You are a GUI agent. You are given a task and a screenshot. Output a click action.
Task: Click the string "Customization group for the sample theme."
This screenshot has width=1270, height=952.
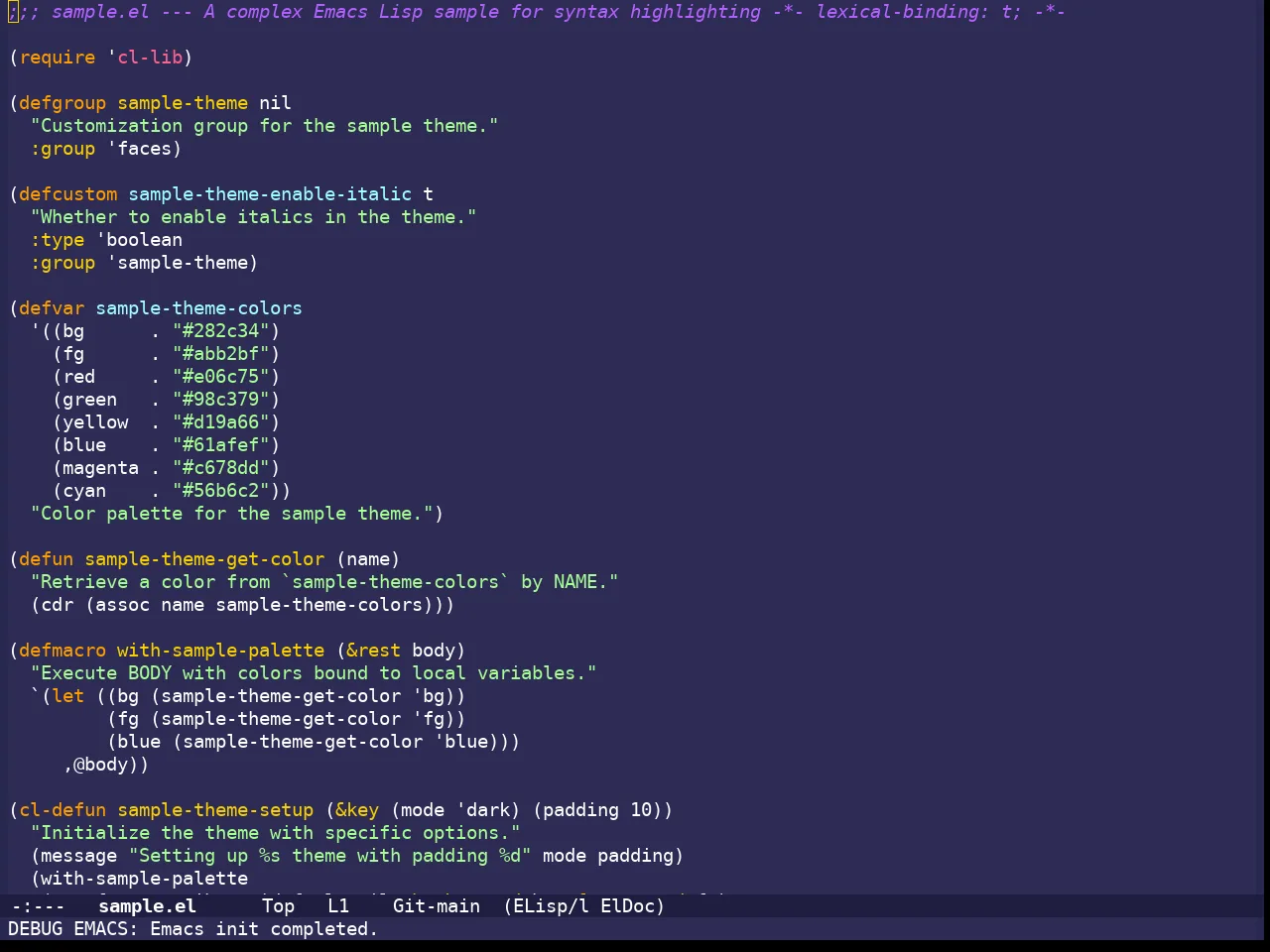tap(265, 126)
